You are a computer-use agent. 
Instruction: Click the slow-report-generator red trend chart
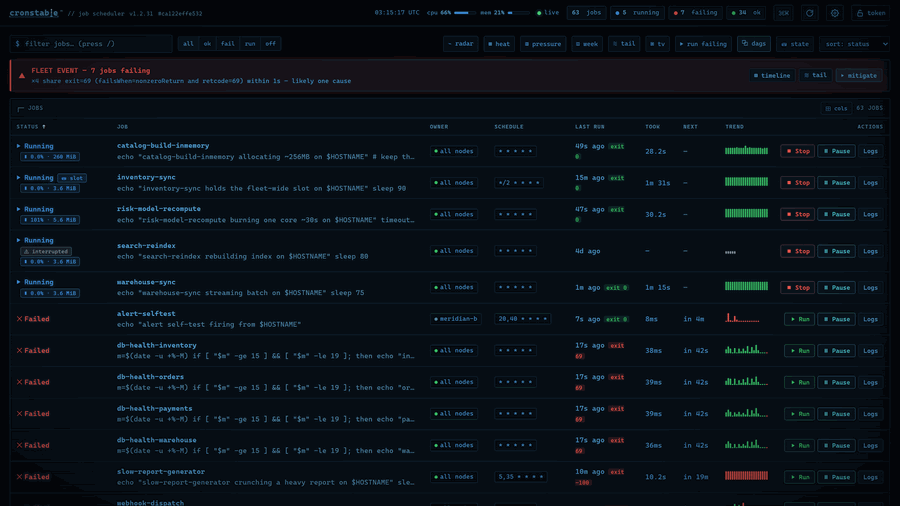(746, 476)
